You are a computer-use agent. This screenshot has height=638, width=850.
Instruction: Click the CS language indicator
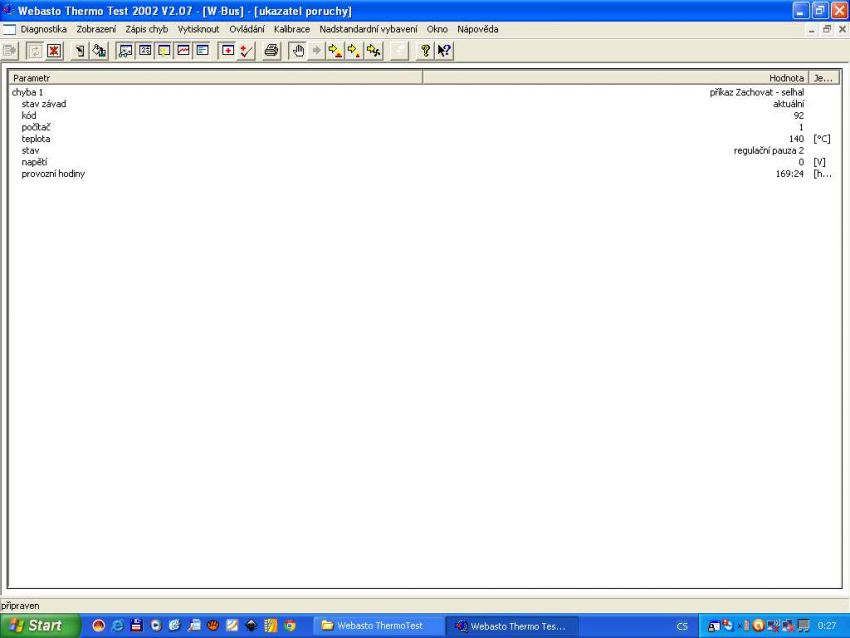click(682, 626)
